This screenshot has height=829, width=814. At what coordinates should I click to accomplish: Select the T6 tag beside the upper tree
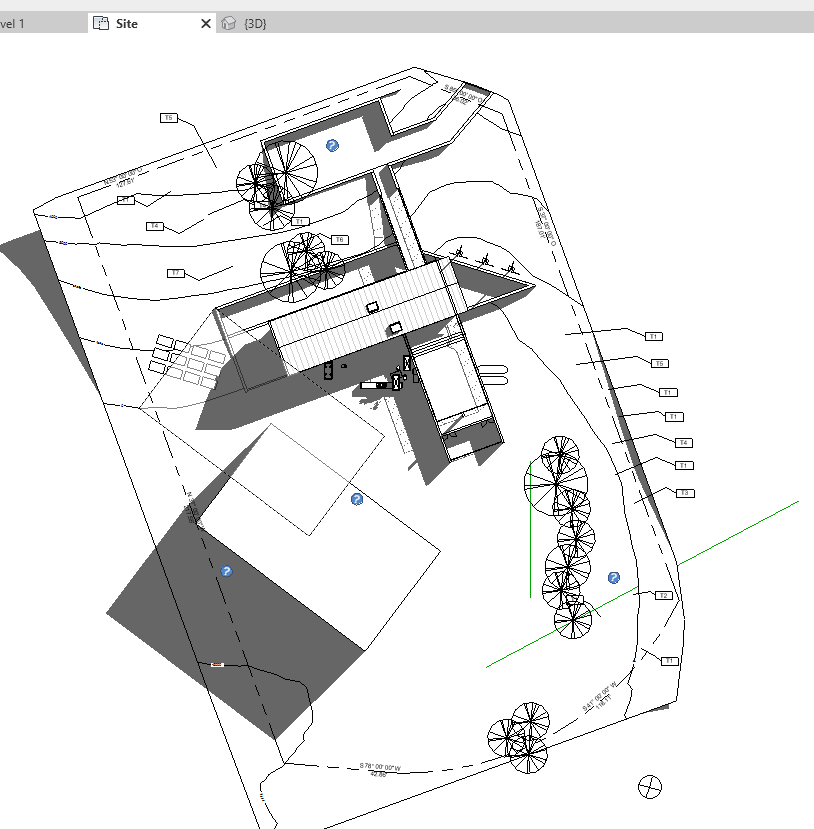pyautogui.click(x=338, y=239)
